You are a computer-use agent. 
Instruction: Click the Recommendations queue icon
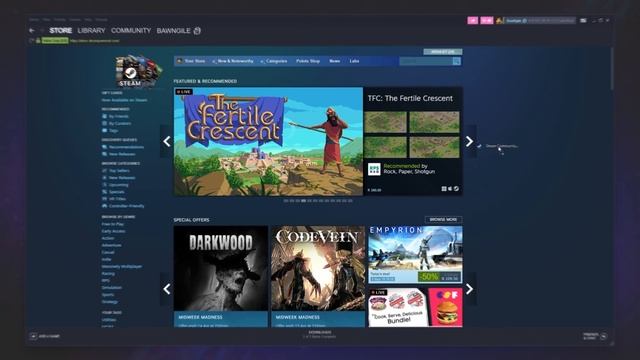tap(104, 147)
